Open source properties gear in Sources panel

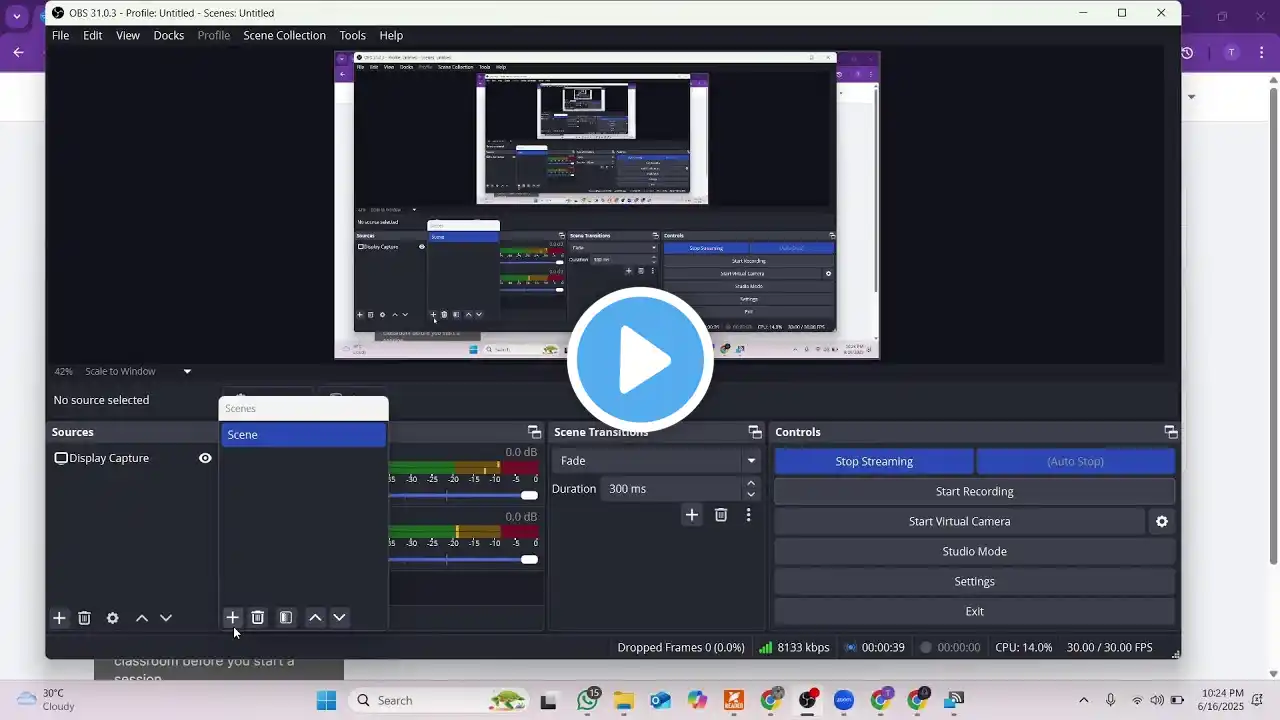coord(113,618)
